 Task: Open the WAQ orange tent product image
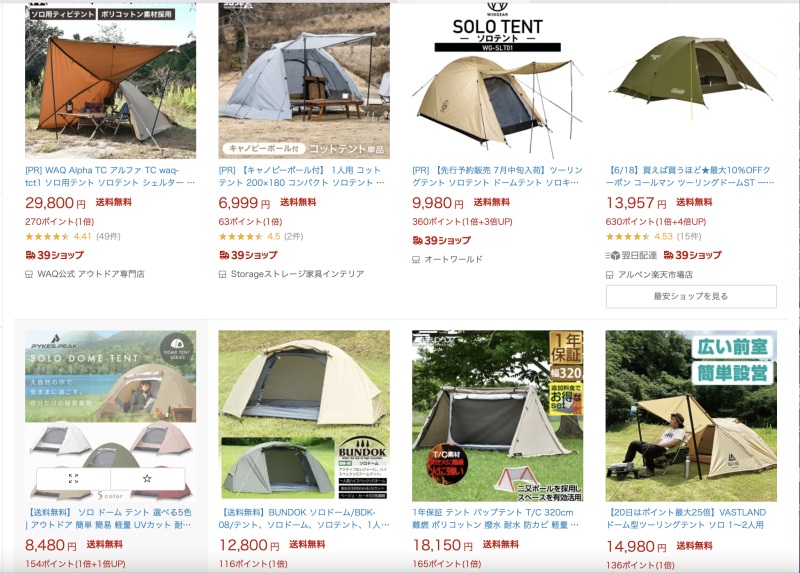point(110,81)
